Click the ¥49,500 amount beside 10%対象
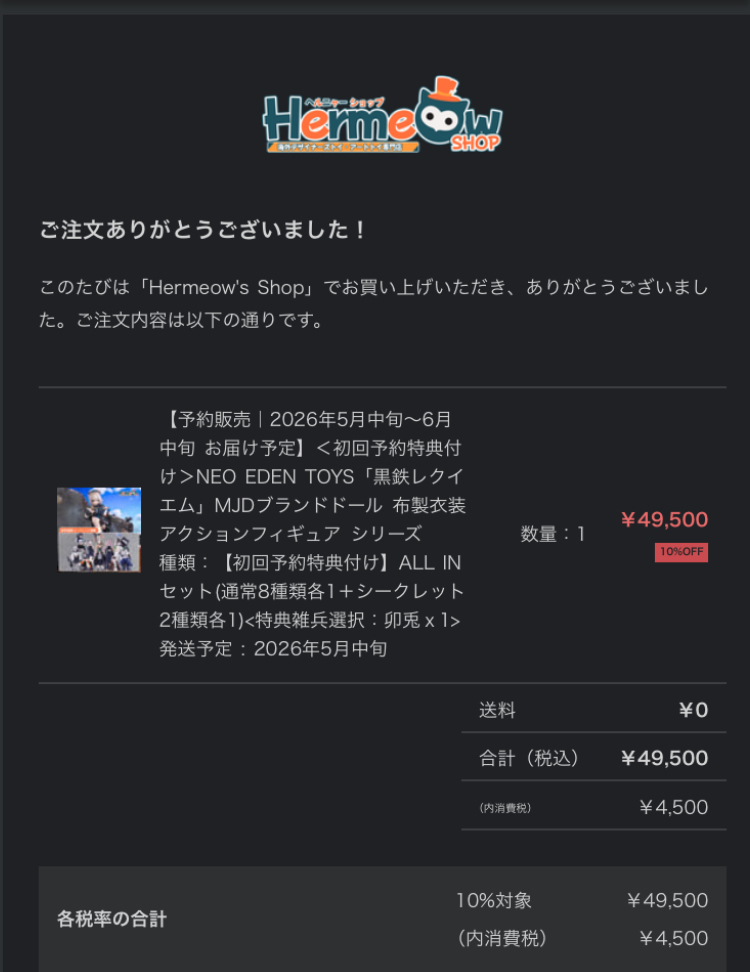The width and height of the screenshot is (750, 972). point(668,900)
